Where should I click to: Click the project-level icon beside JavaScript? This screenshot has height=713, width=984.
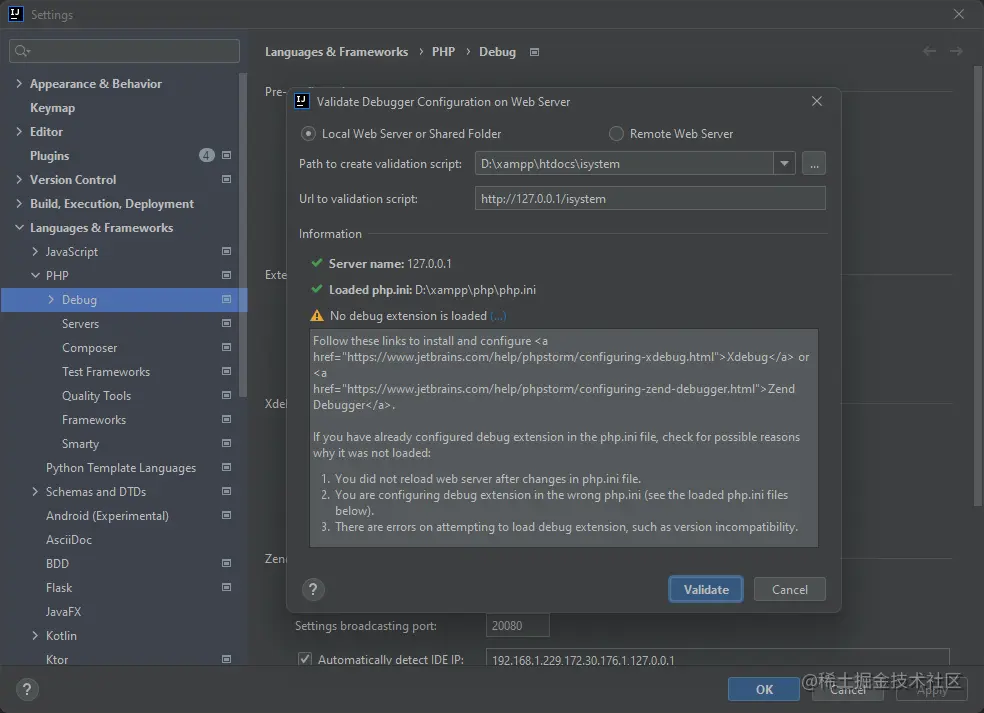pos(227,251)
